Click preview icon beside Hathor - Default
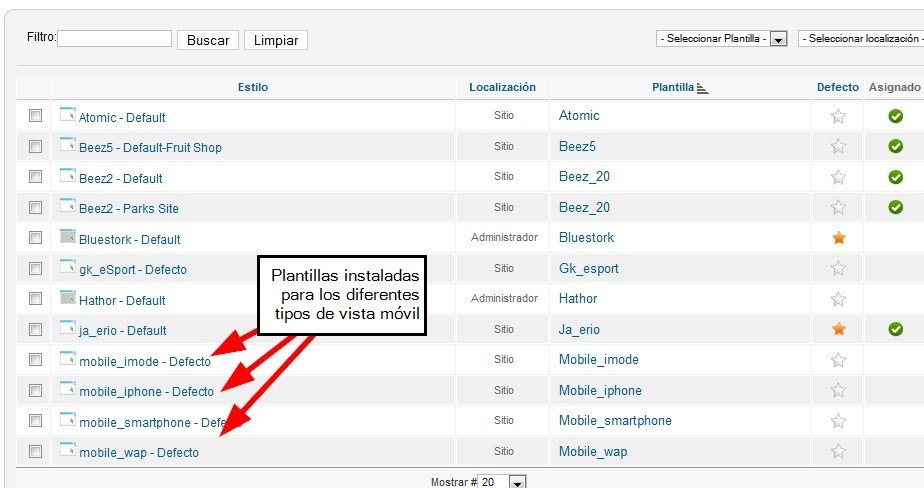Screen dimensions: 924x488 click(68, 296)
